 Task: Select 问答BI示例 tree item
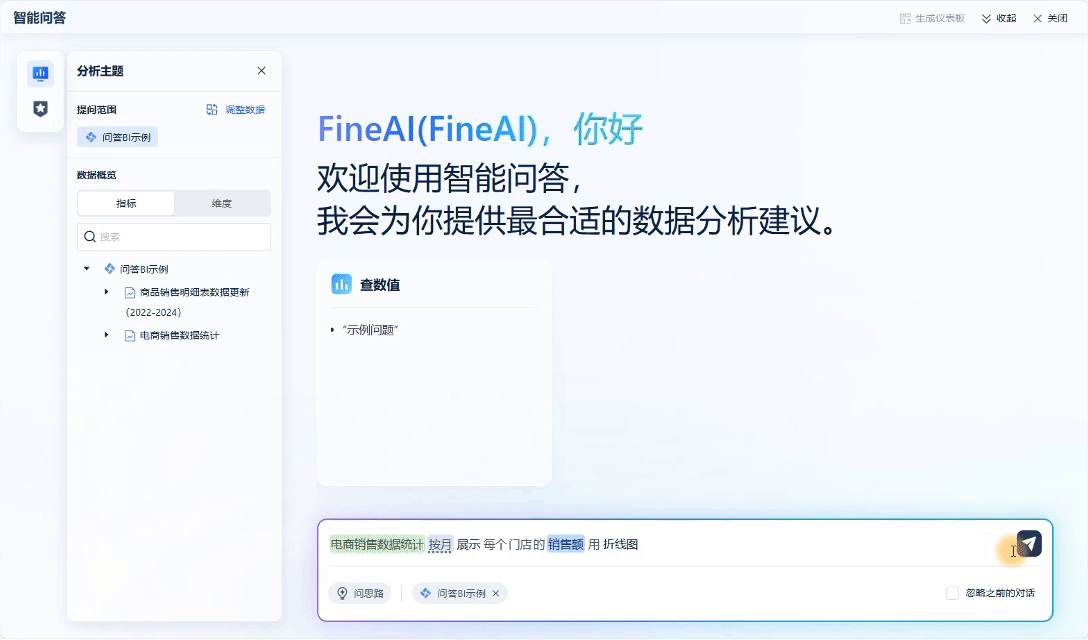coord(144,269)
